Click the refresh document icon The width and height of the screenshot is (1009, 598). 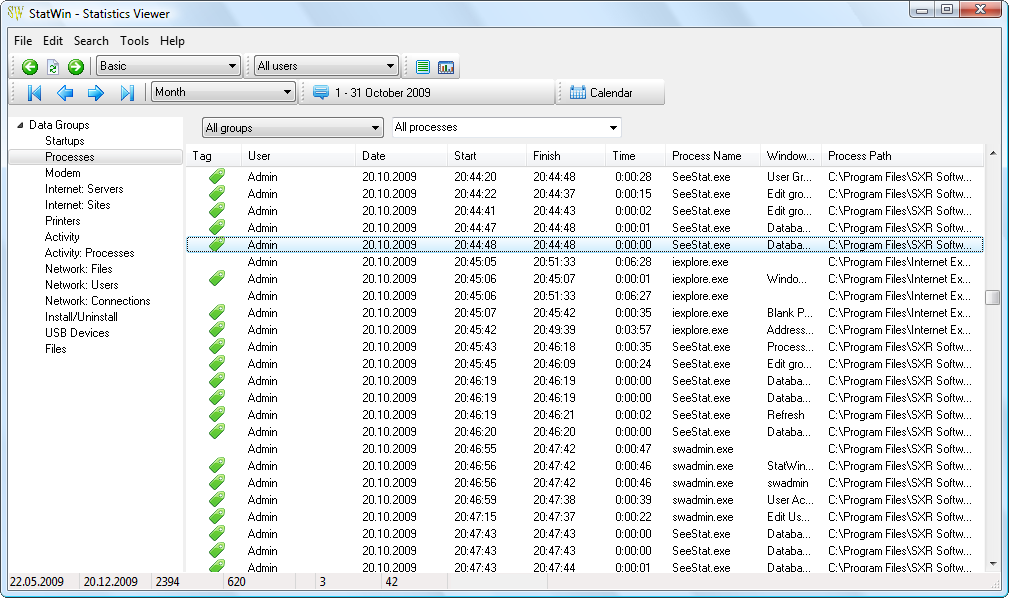coord(53,67)
